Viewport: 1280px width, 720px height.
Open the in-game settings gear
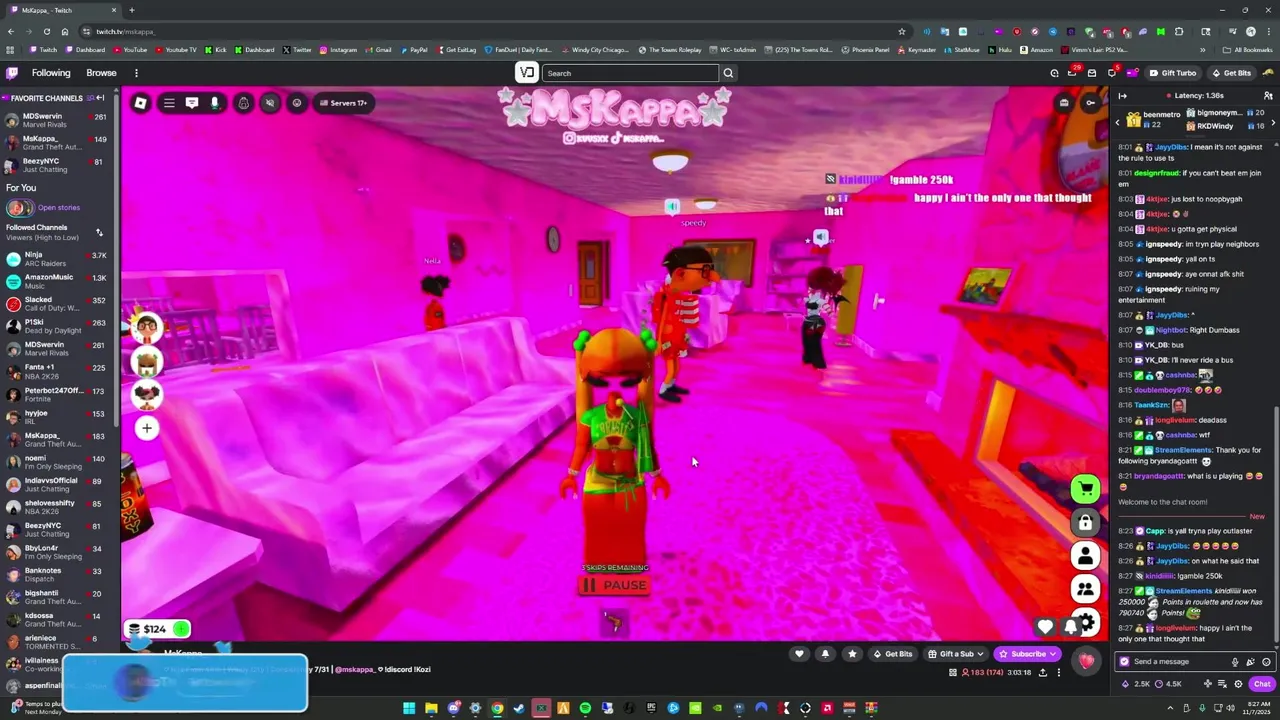tap(1087, 624)
